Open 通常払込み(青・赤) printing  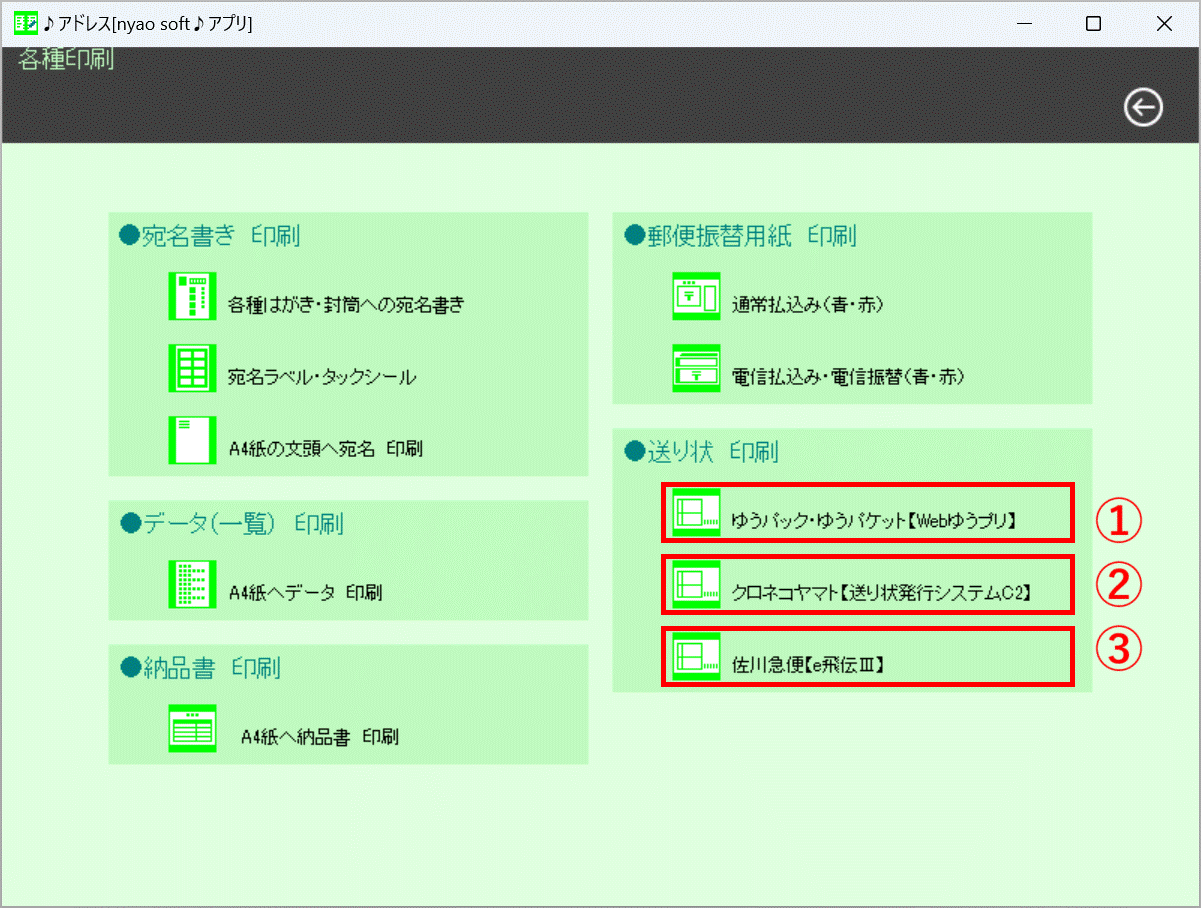[807, 305]
